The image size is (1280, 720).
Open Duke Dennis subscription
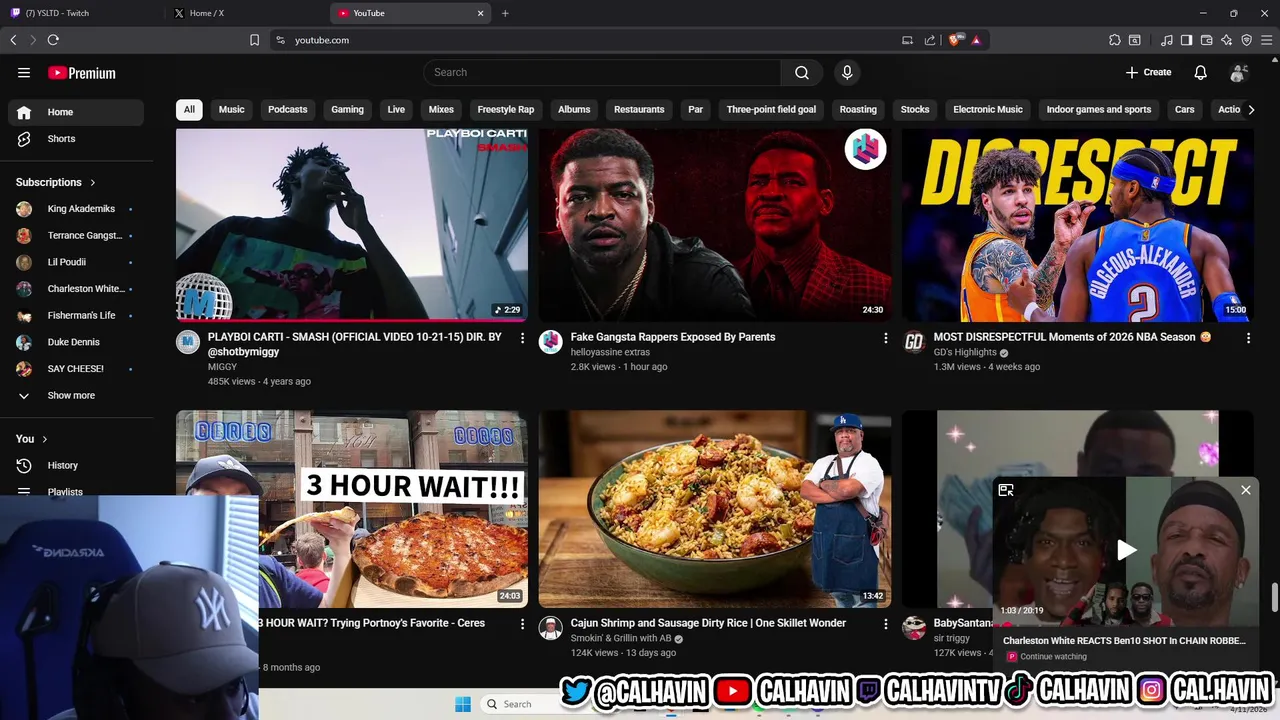(x=76, y=342)
